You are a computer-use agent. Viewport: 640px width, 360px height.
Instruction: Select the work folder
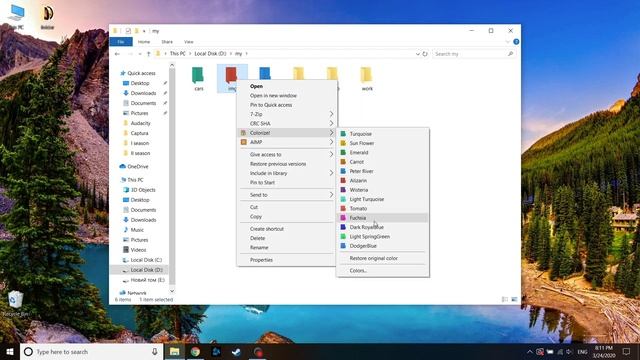coord(367,78)
